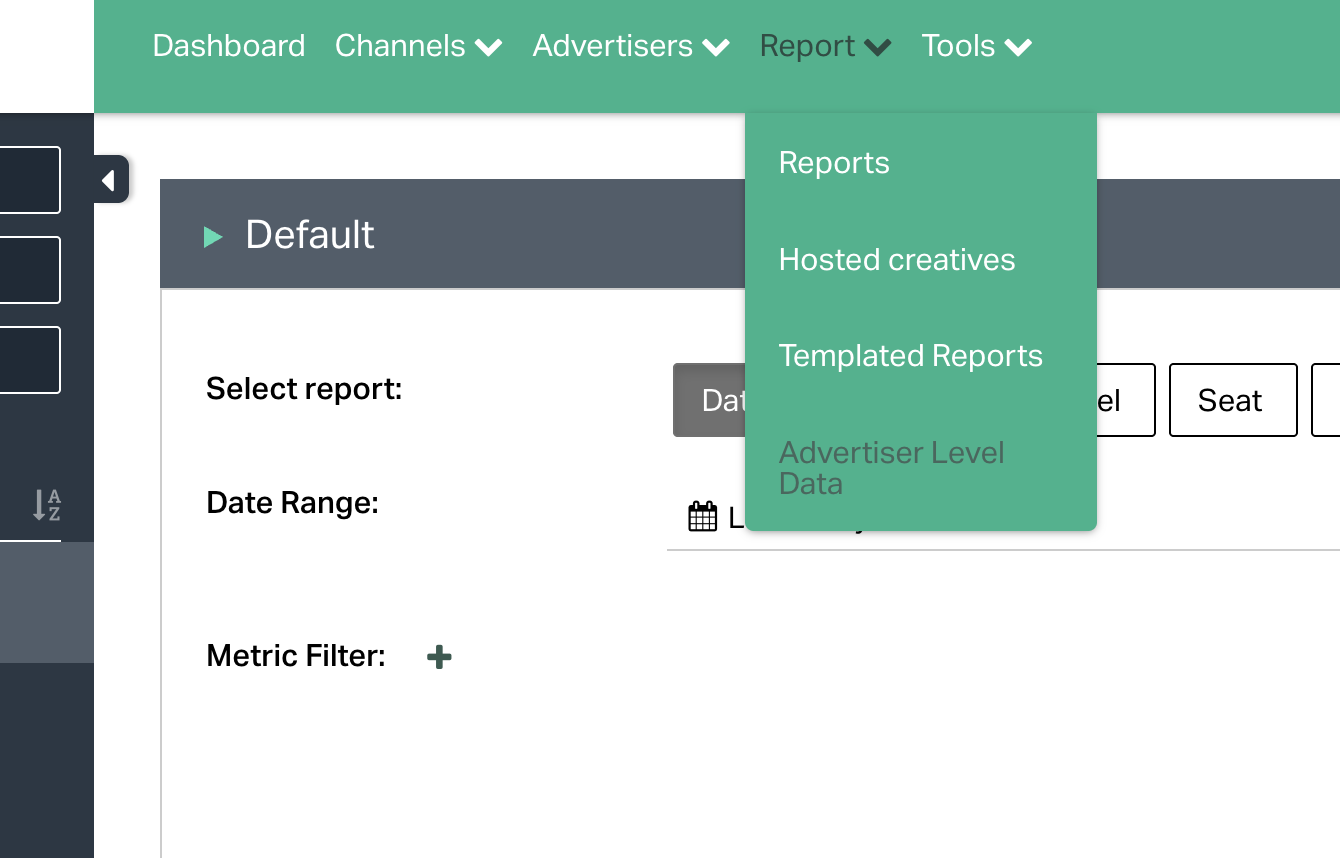Expand the Tools menu

coord(977,46)
